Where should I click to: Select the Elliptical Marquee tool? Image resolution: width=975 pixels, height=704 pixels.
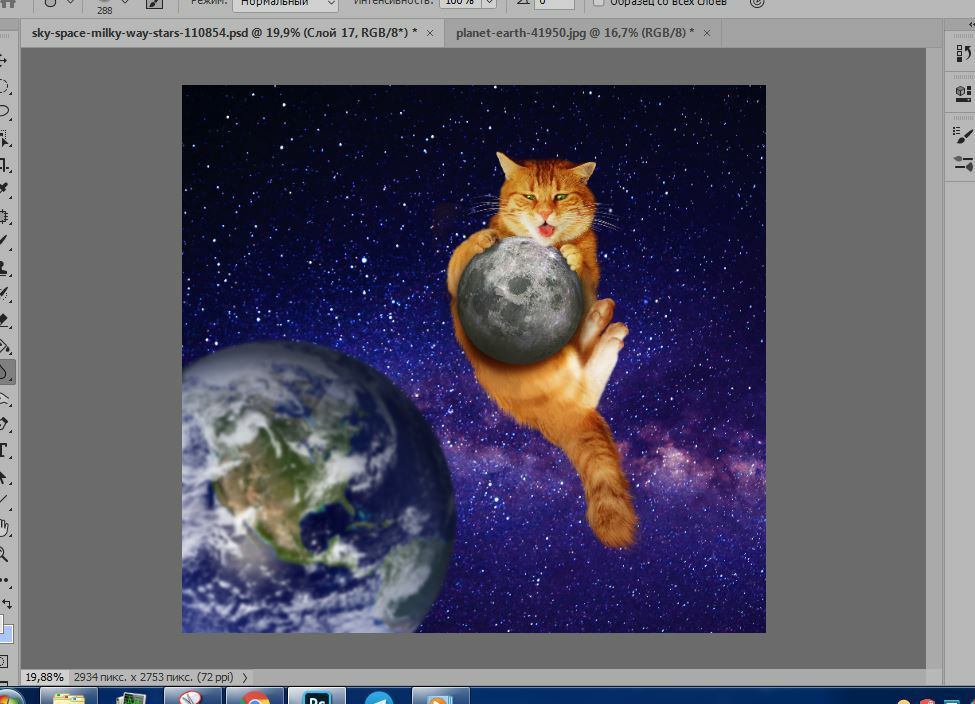pyautogui.click(x=4, y=86)
